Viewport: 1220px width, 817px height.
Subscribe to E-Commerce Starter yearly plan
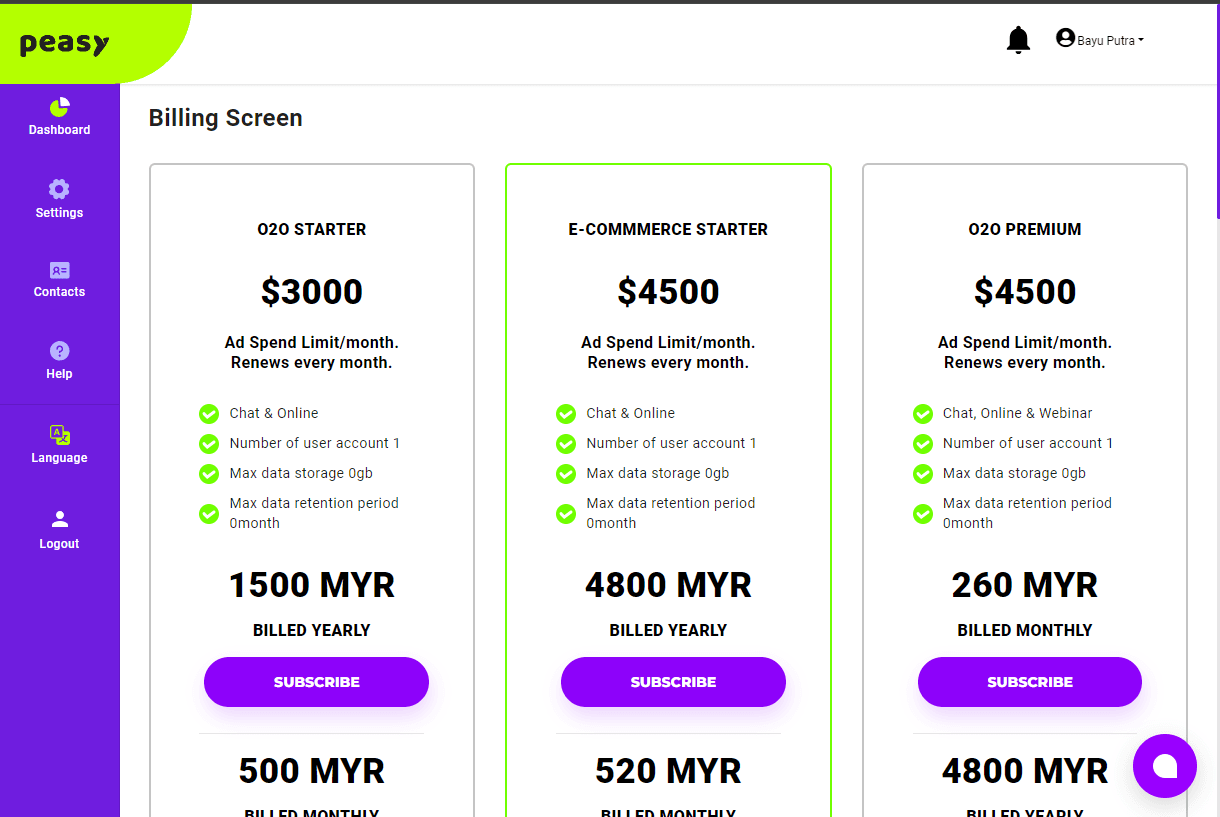pyautogui.click(x=673, y=682)
